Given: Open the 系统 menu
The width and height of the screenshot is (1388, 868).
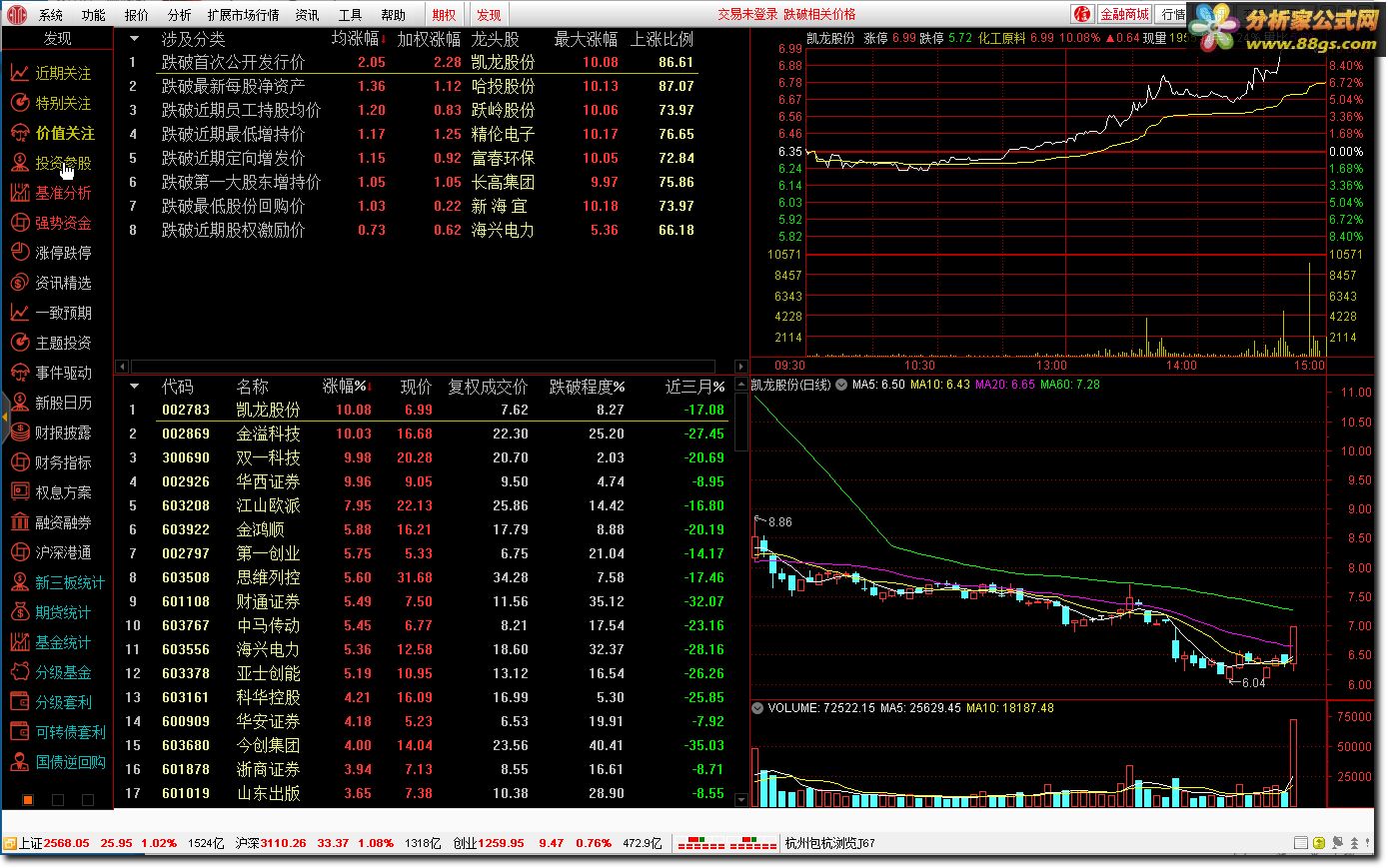Looking at the screenshot, I should 51,15.
